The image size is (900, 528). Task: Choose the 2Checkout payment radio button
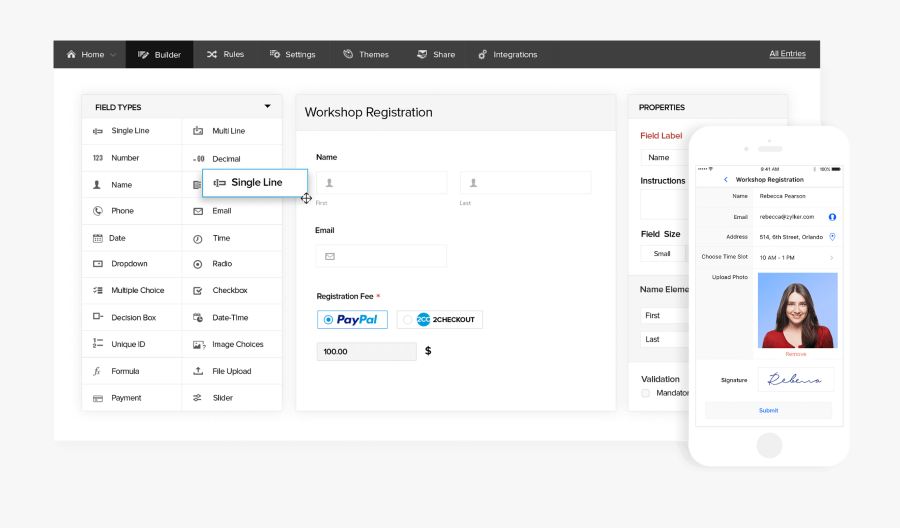point(408,320)
